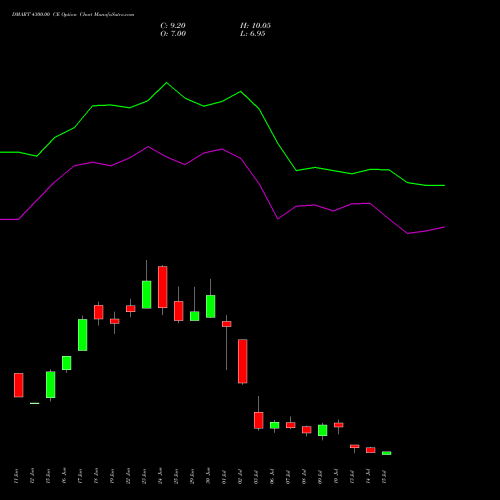Click the green candlestick for 09 Jul
The width and height of the screenshot is (500, 500).
point(323,430)
